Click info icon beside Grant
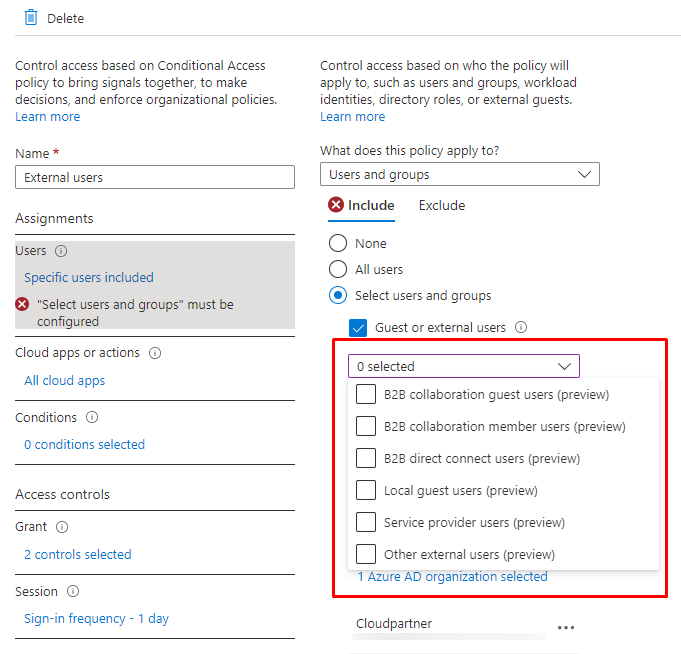Image resolution: width=681 pixels, height=654 pixels. click(62, 527)
